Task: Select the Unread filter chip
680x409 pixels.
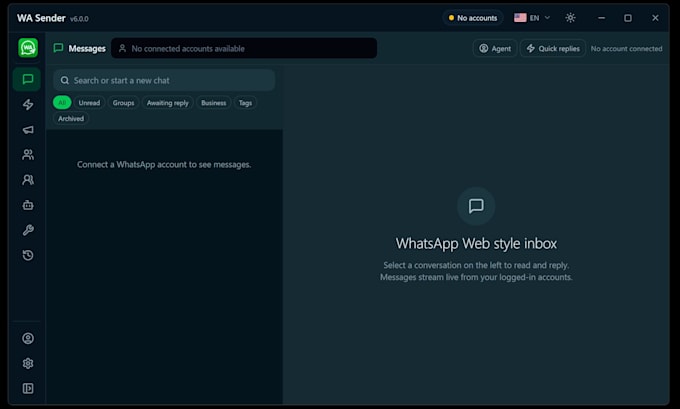Action: click(x=89, y=103)
